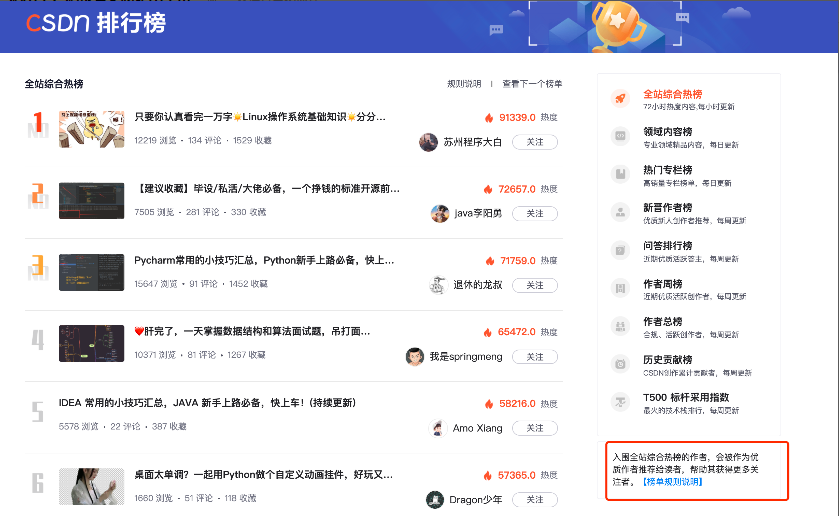The image size is (839, 516).
Task: Click 查看下一个榜单 link
Action: tap(532, 84)
